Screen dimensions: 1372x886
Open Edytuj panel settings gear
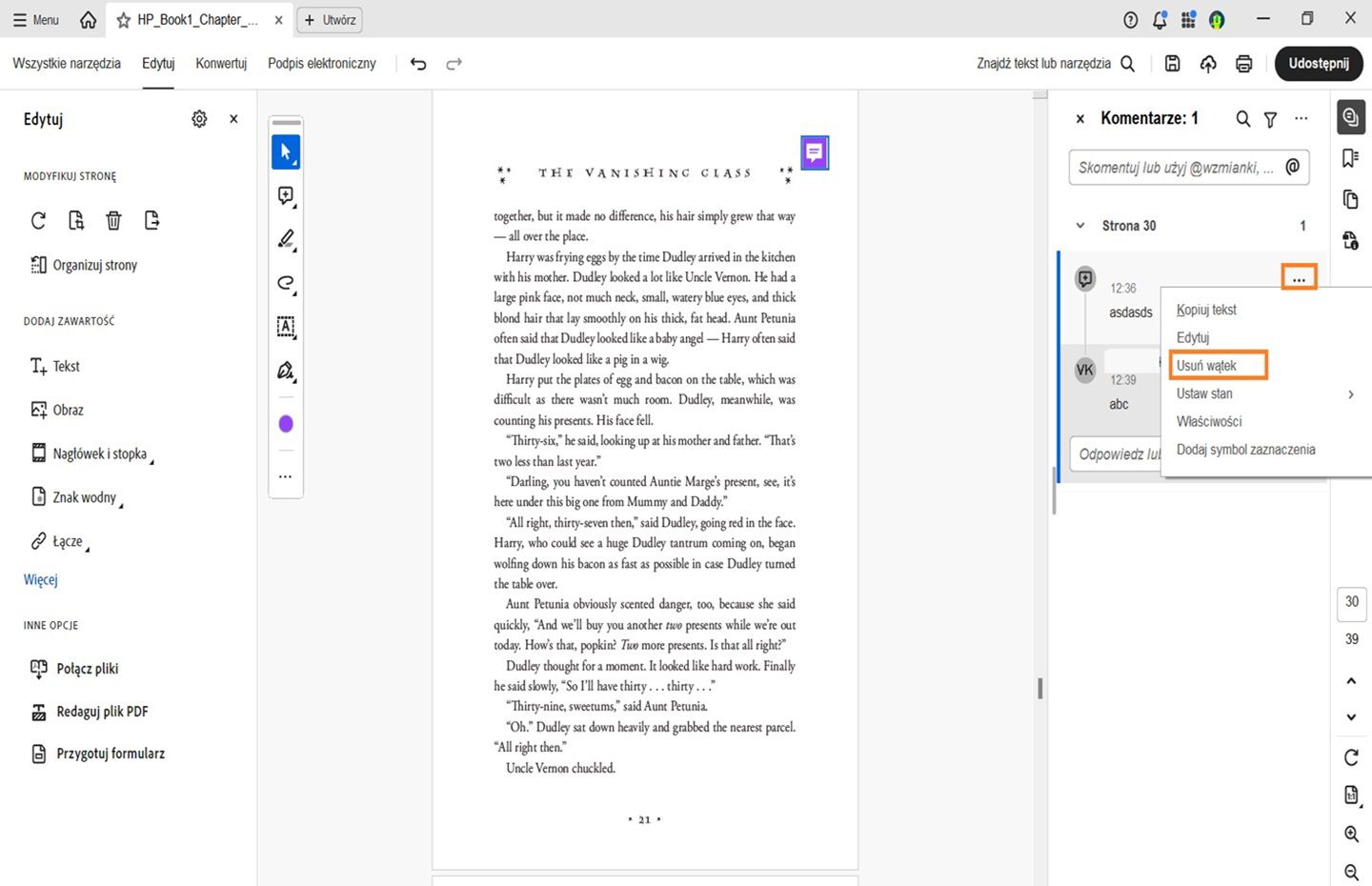pos(199,119)
